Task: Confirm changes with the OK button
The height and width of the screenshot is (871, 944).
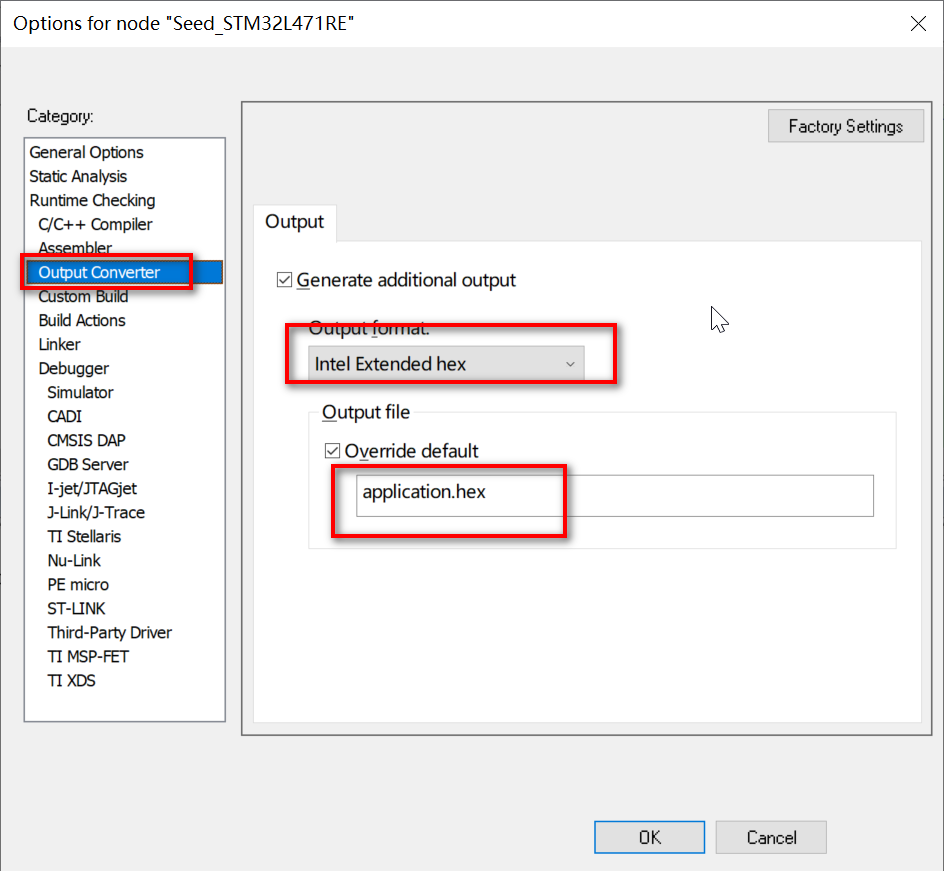Action: tap(649, 837)
